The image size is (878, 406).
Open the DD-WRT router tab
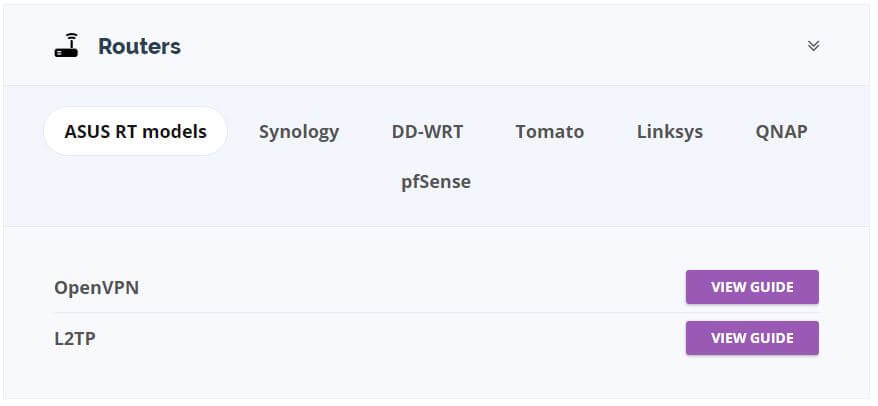click(x=427, y=132)
